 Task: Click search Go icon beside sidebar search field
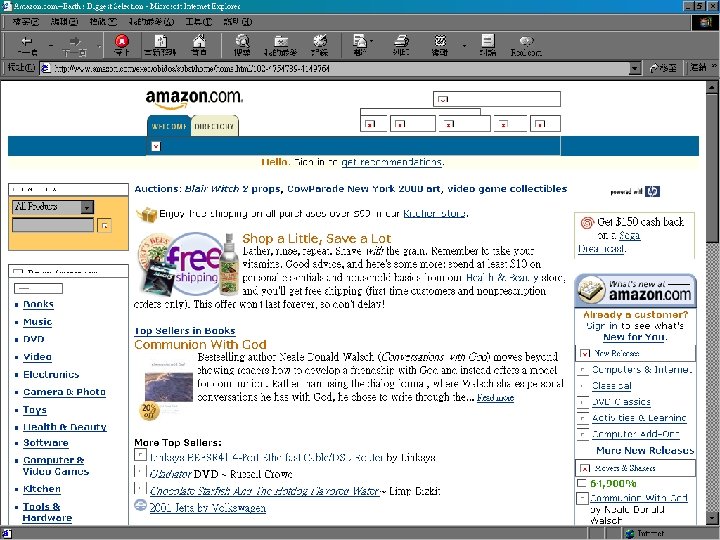click(105, 225)
